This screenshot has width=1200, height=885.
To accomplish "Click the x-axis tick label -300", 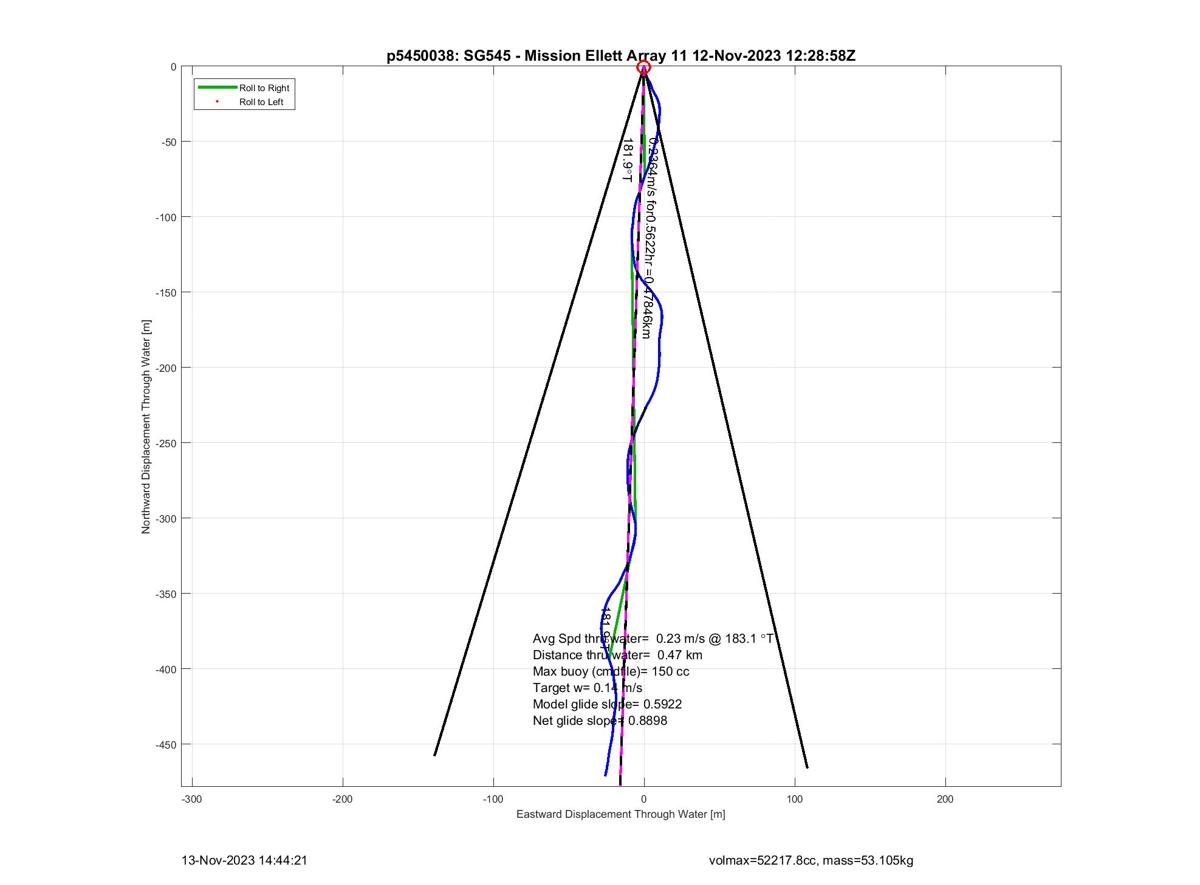I will tap(193, 799).
